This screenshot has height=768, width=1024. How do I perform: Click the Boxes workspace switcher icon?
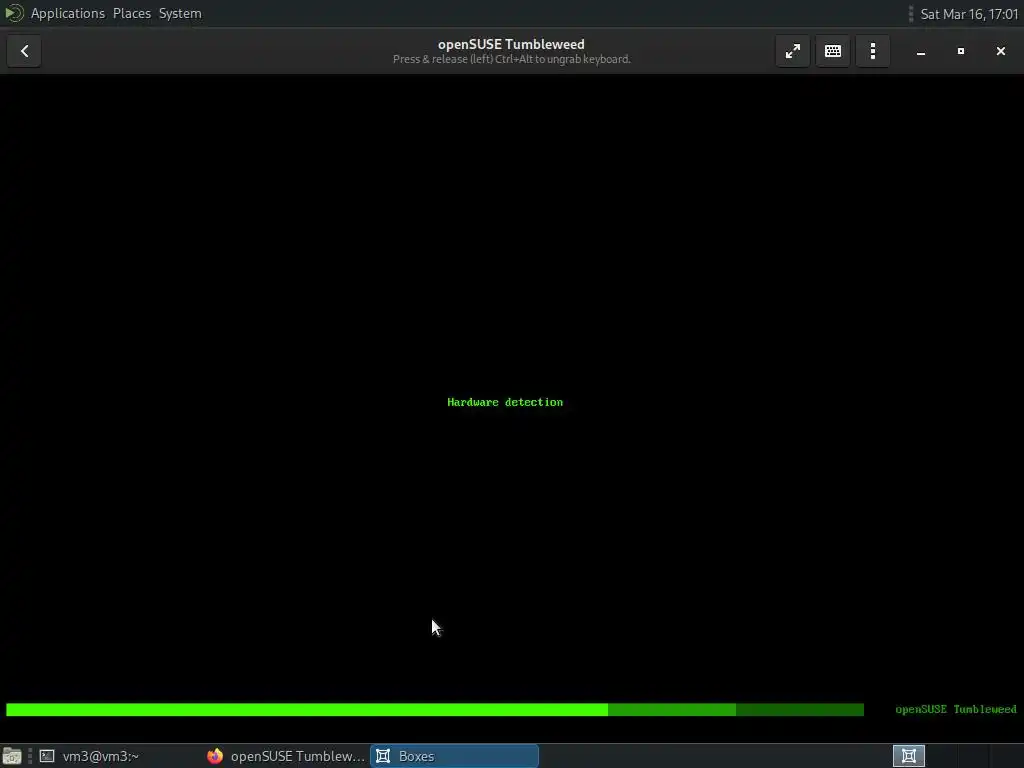click(x=909, y=756)
